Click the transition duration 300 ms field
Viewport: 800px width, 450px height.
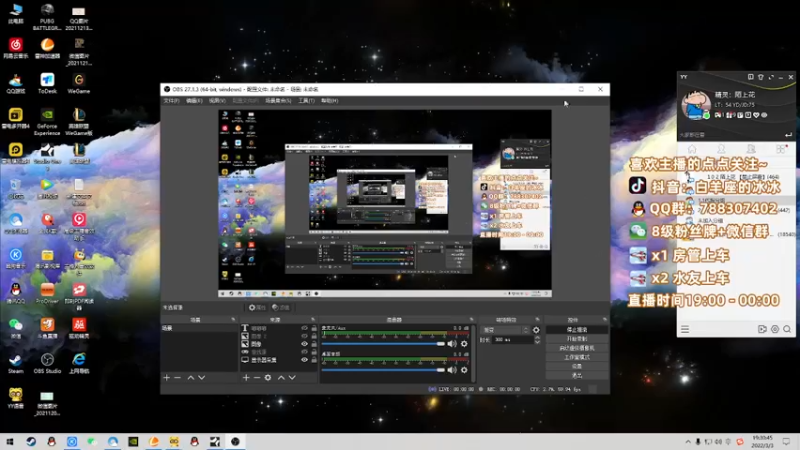(x=512, y=340)
